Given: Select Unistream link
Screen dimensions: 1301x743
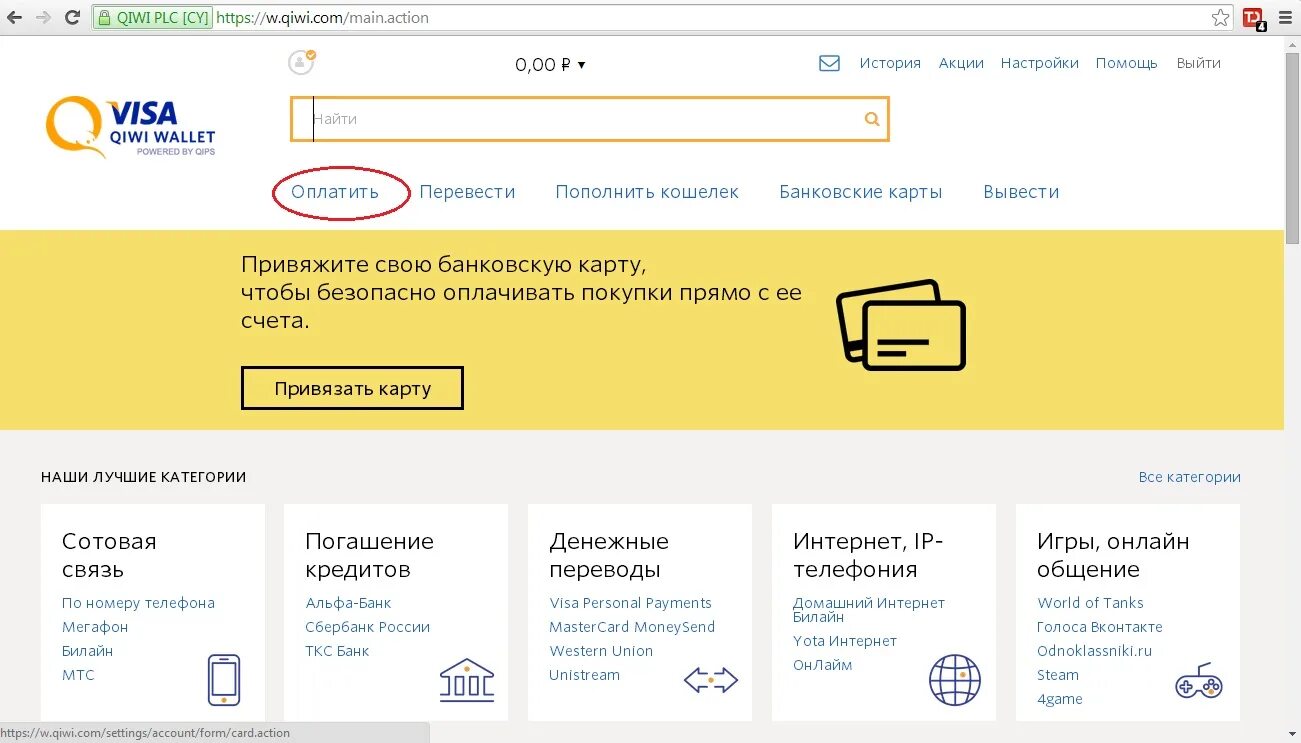Looking at the screenshot, I should pyautogui.click(x=584, y=675).
